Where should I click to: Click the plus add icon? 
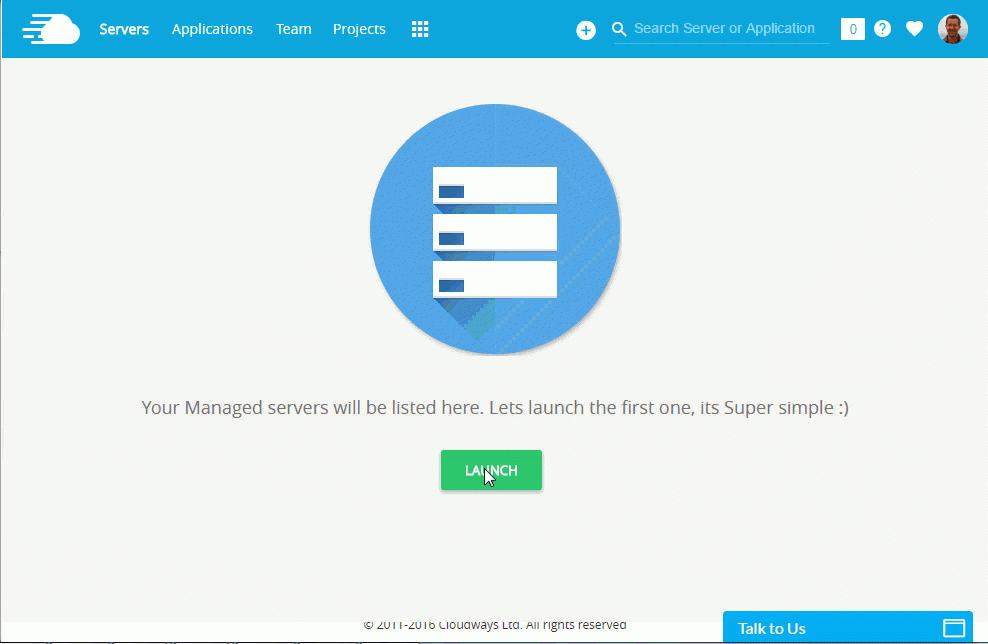pos(585,30)
